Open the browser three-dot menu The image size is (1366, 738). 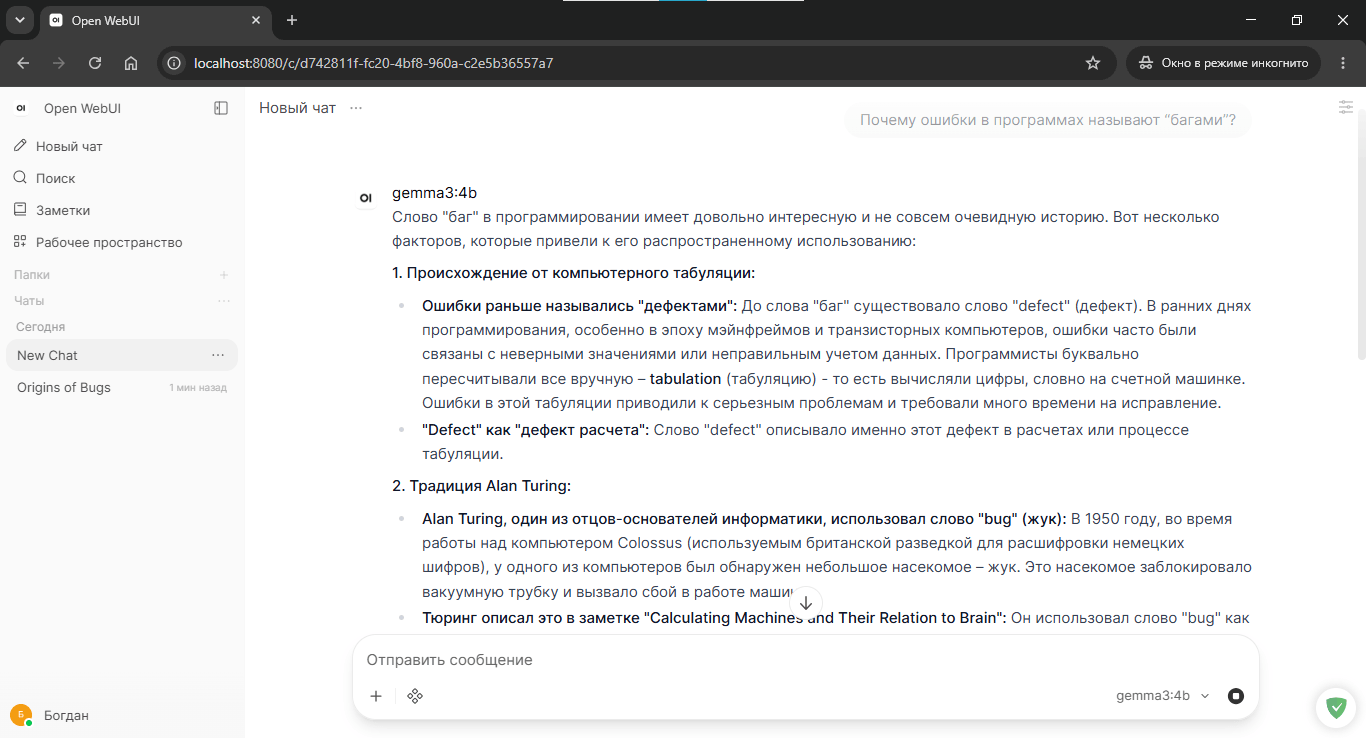[1342, 63]
